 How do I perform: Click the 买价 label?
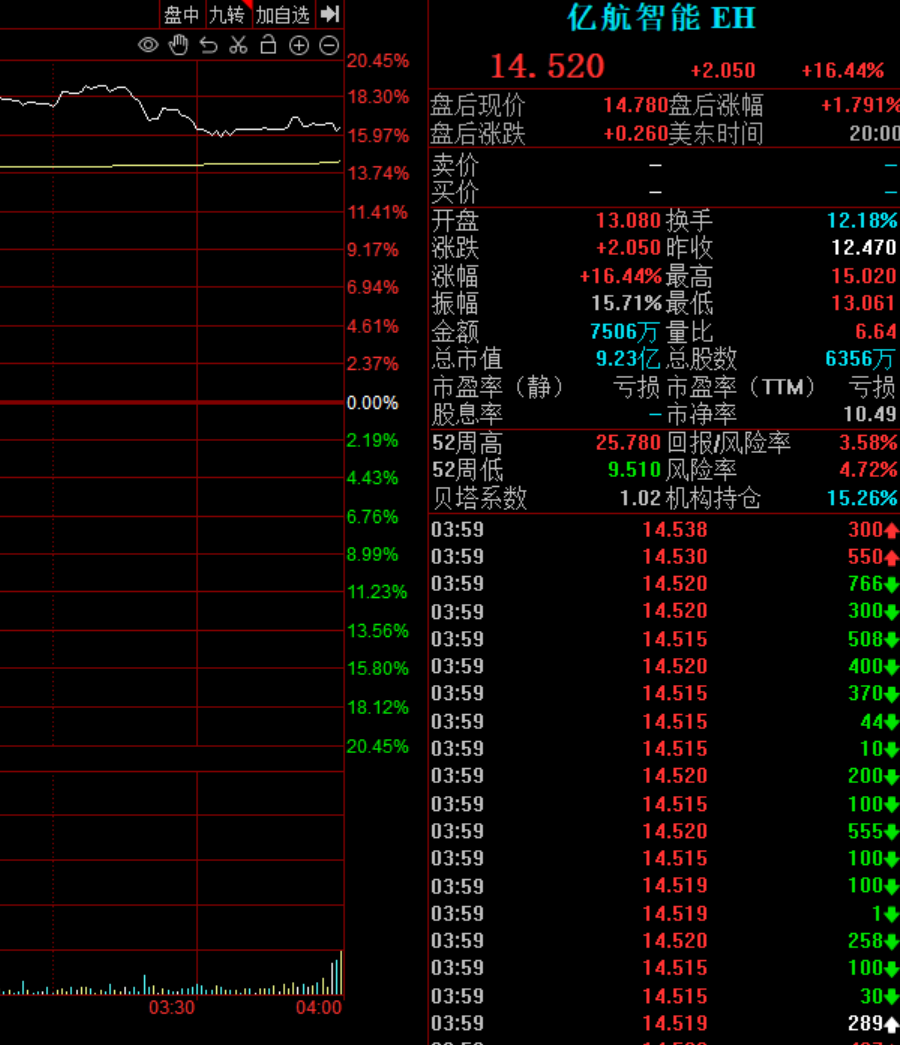pyautogui.click(x=455, y=193)
